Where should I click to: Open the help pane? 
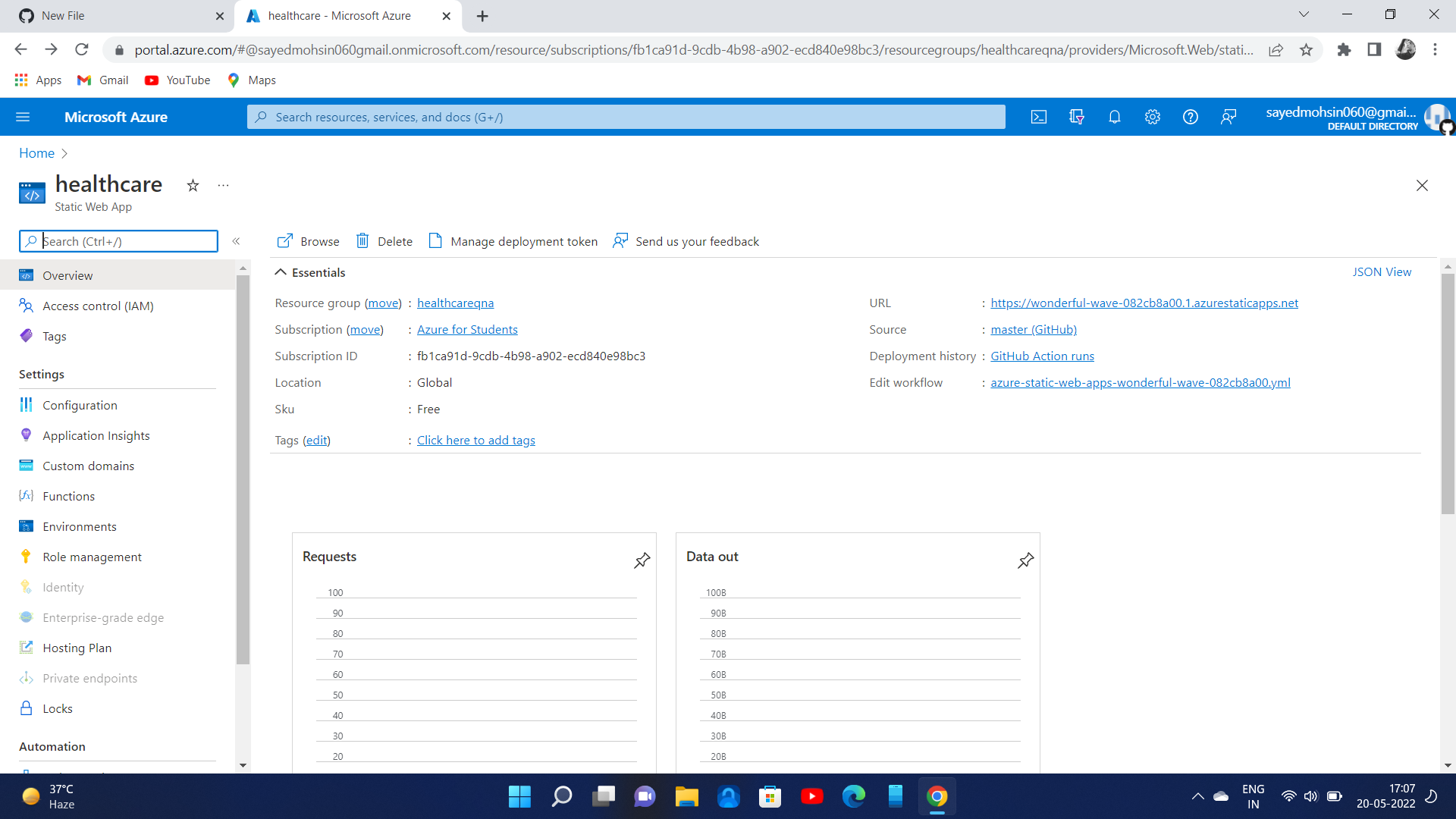(x=1190, y=117)
